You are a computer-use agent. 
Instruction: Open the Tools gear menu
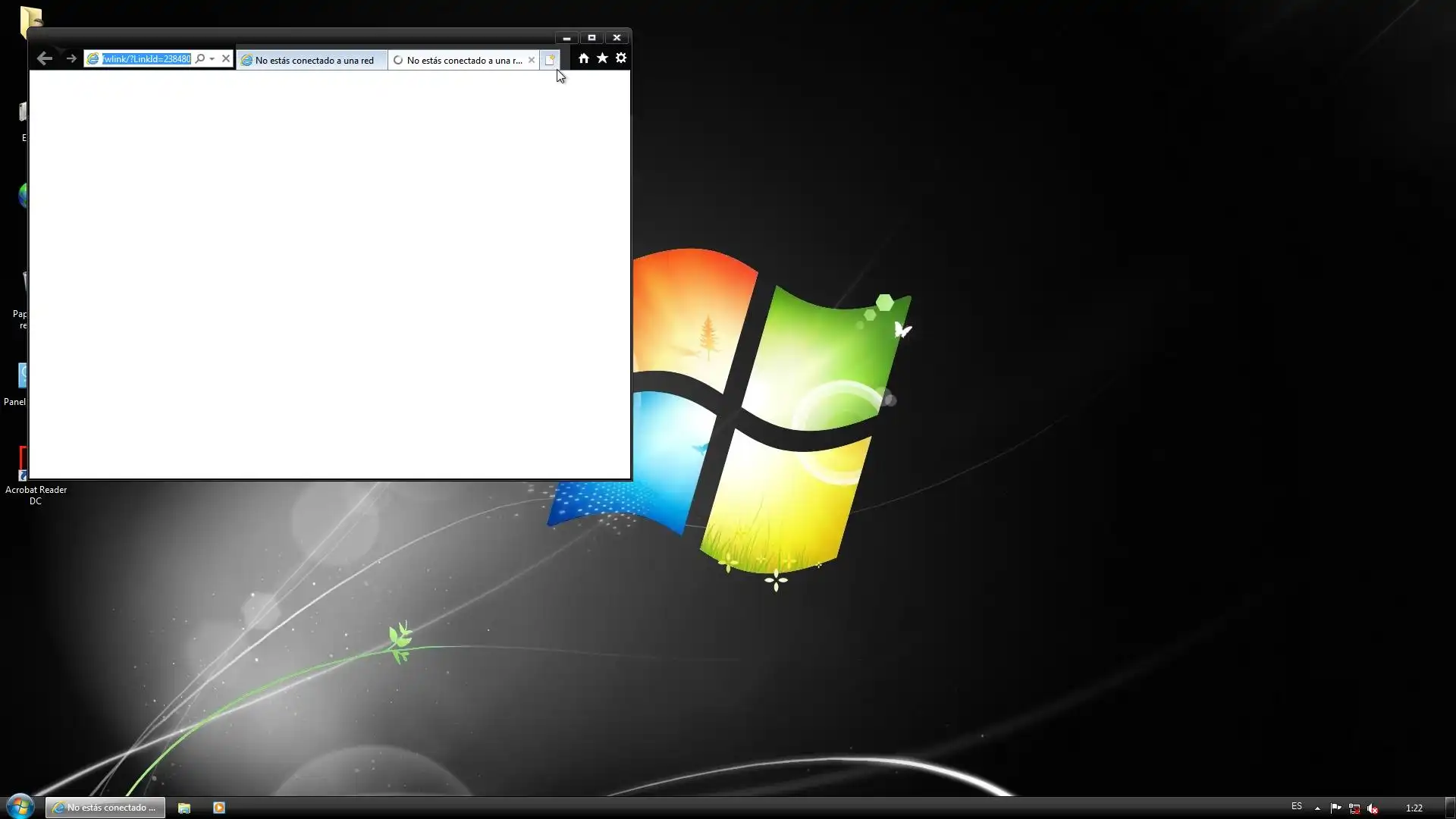(621, 58)
